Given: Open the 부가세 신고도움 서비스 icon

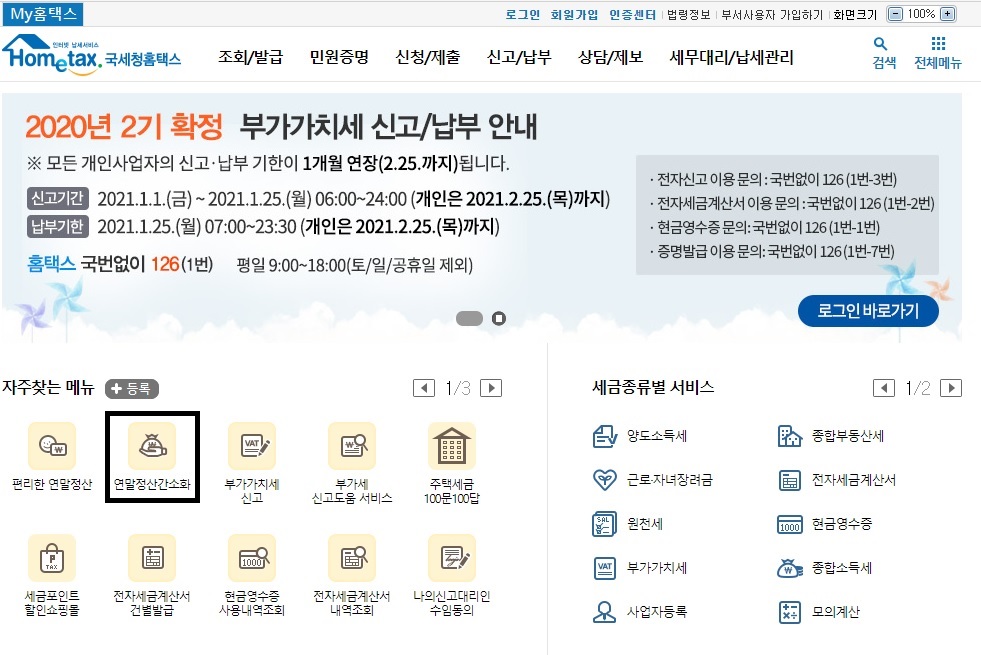Looking at the screenshot, I should (352, 445).
